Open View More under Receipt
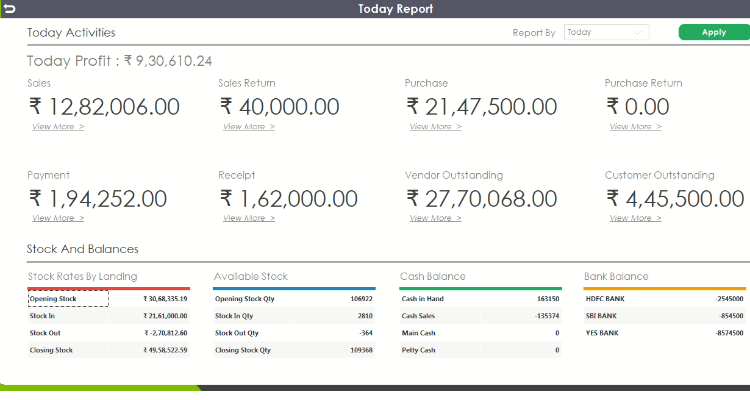Image resolution: width=750 pixels, height=400 pixels. [249, 218]
